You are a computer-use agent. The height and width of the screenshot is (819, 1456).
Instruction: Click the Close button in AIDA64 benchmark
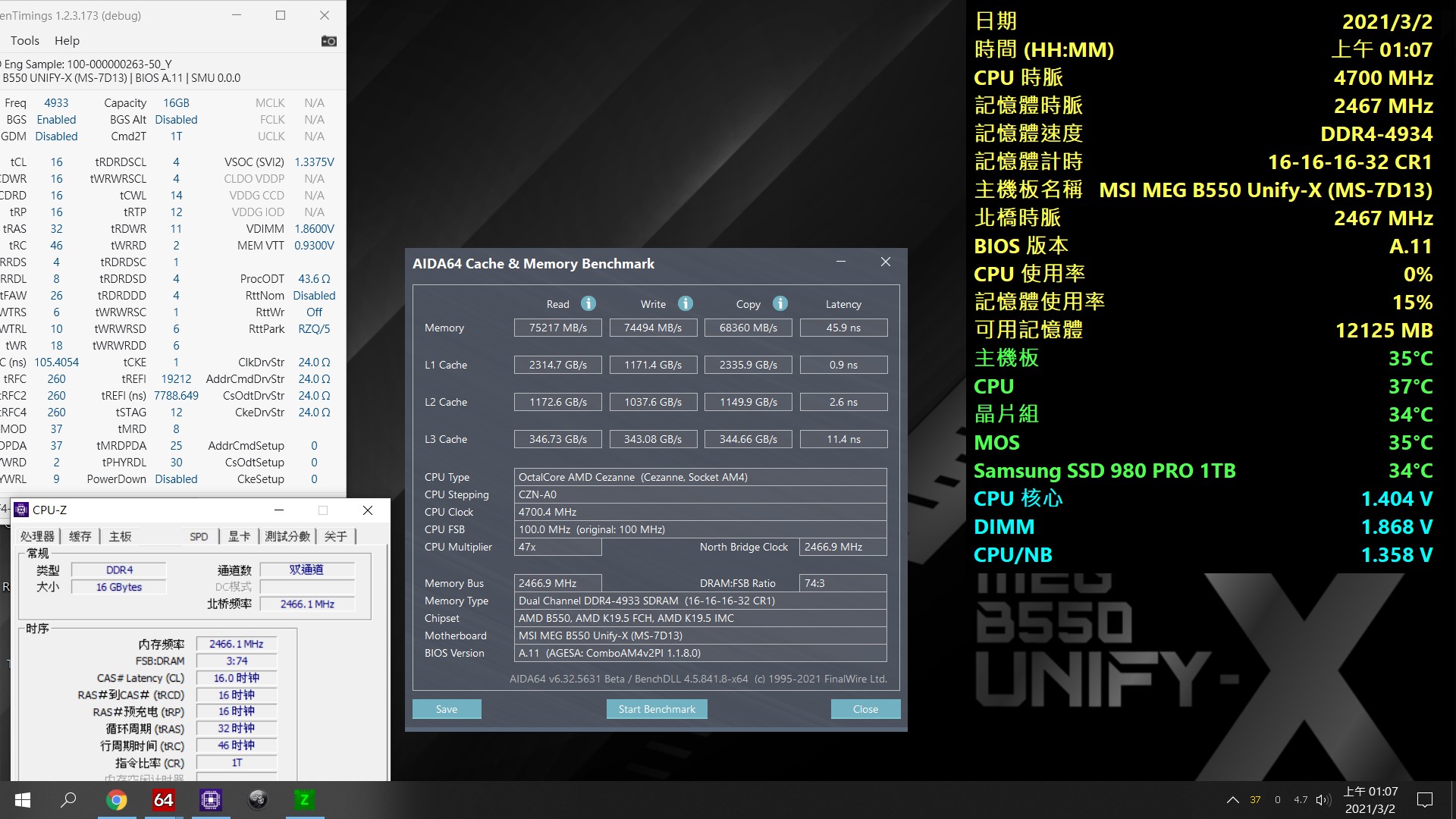865,709
